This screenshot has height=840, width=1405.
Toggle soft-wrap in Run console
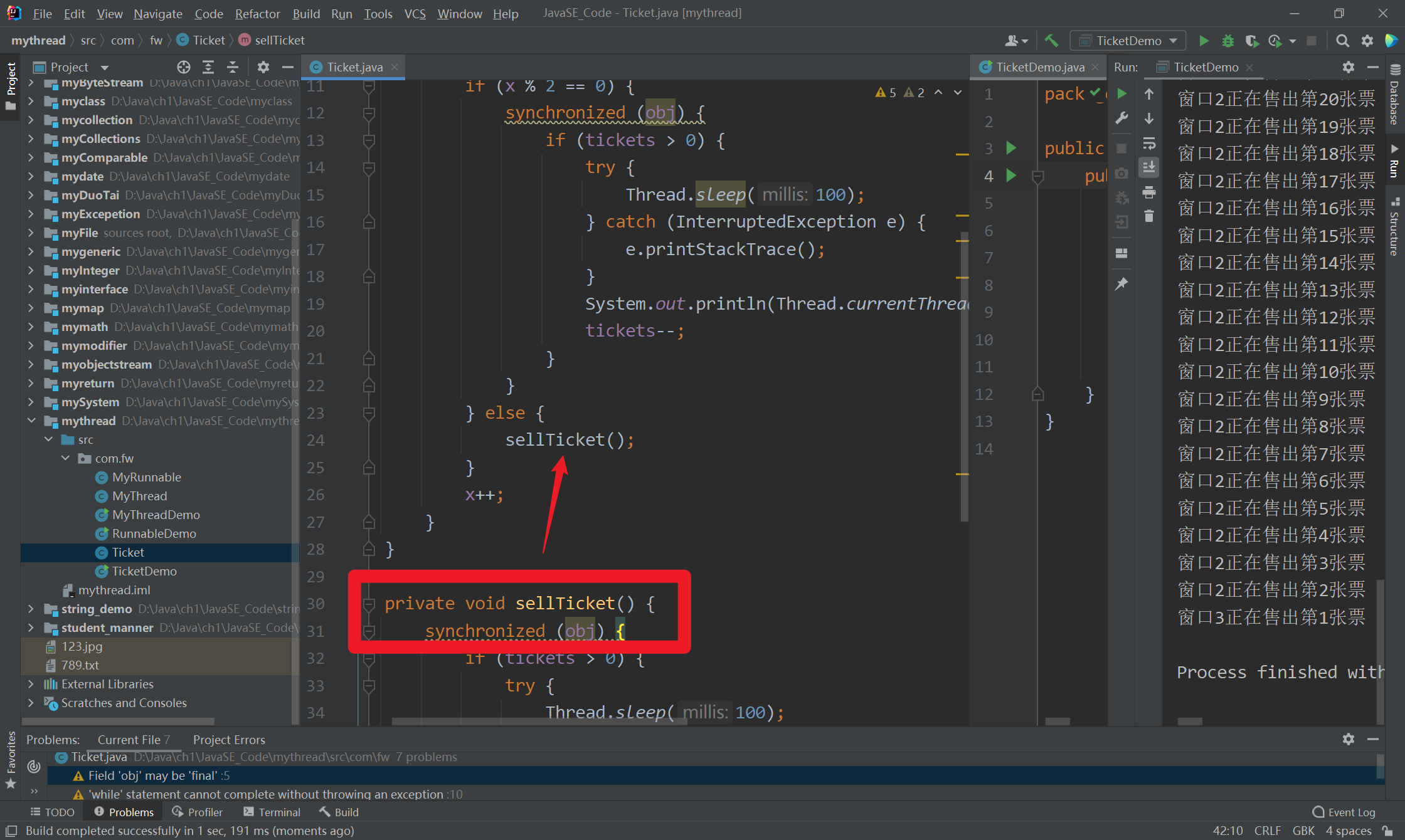tap(1149, 144)
